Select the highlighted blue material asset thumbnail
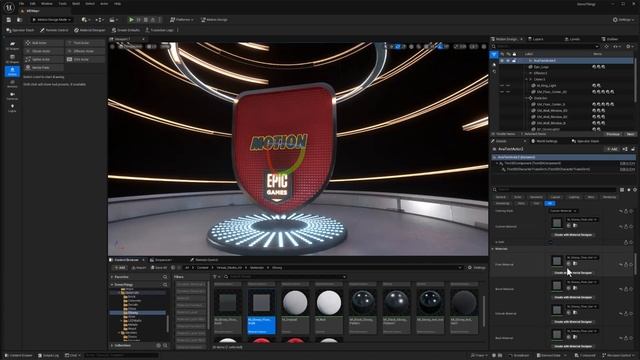The height and width of the screenshot is (360, 640). (262, 302)
